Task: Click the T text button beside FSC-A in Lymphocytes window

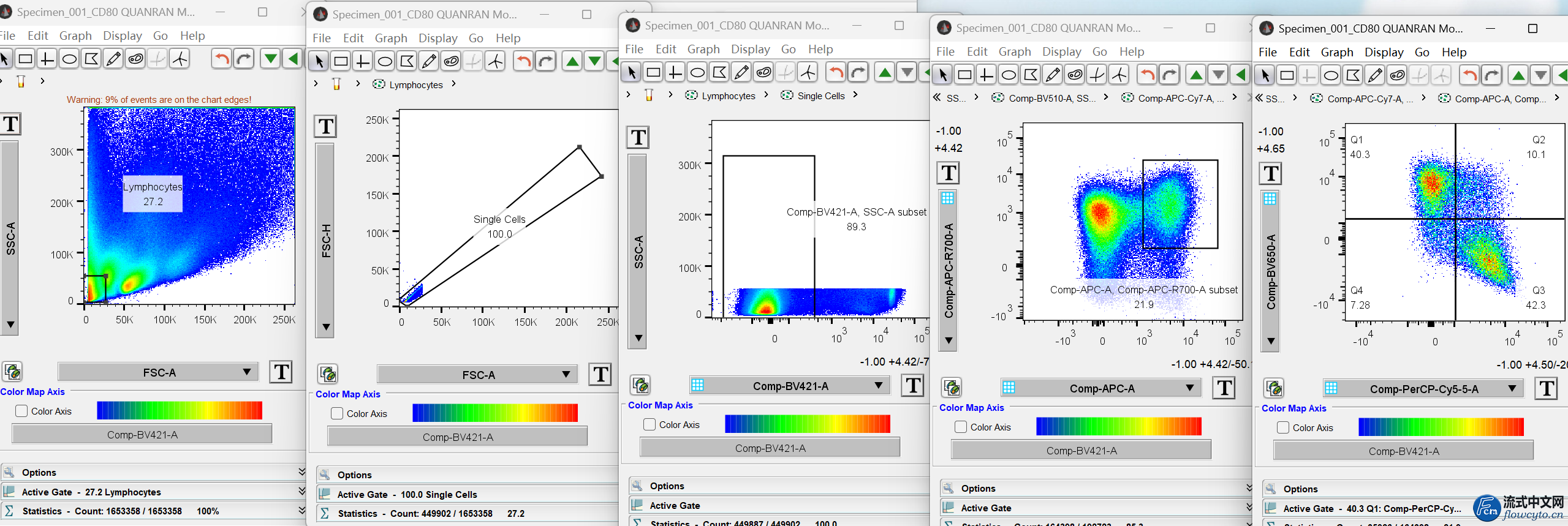Action: pos(599,374)
